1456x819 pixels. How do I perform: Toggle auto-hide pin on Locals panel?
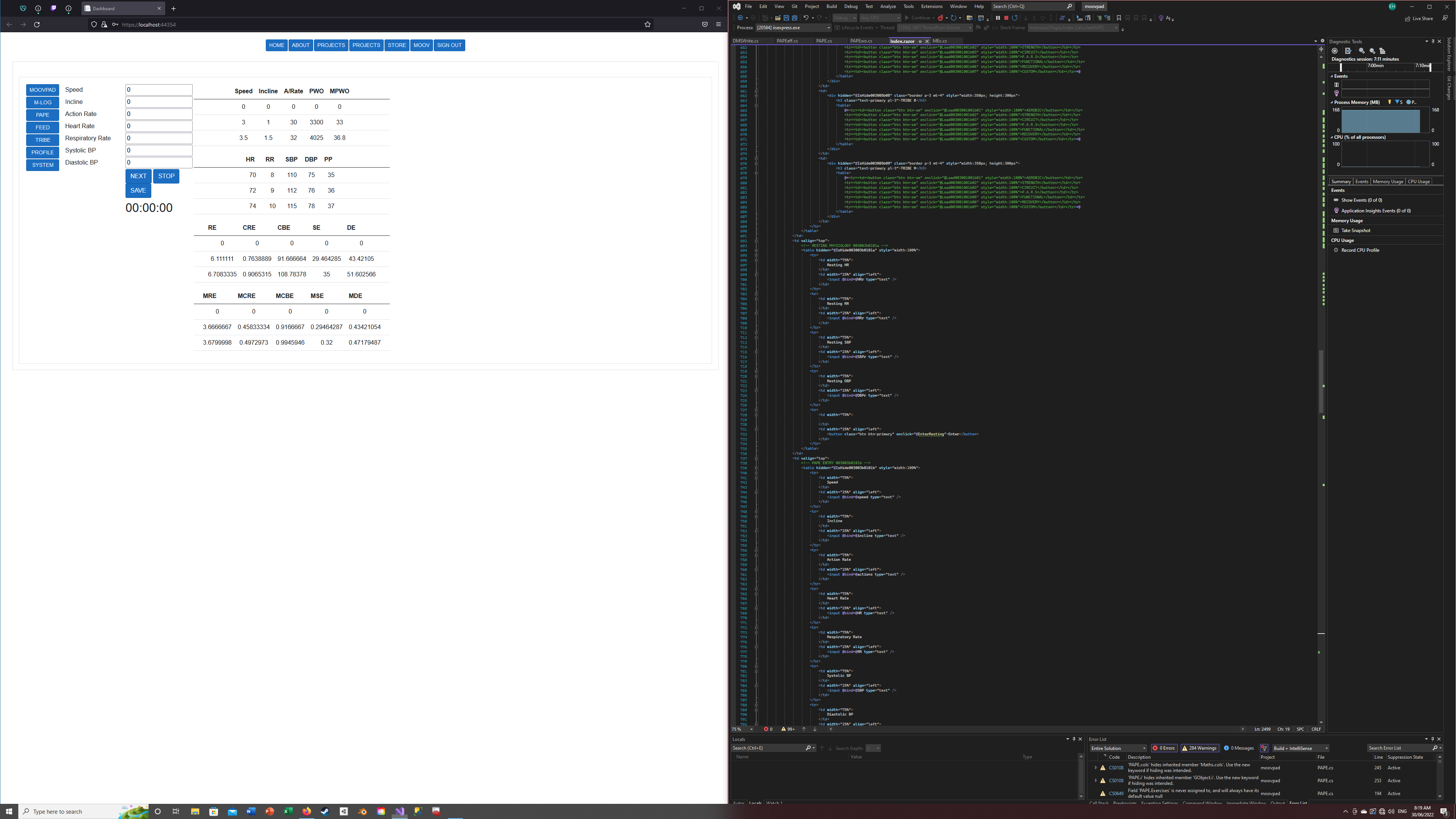[1074, 739]
